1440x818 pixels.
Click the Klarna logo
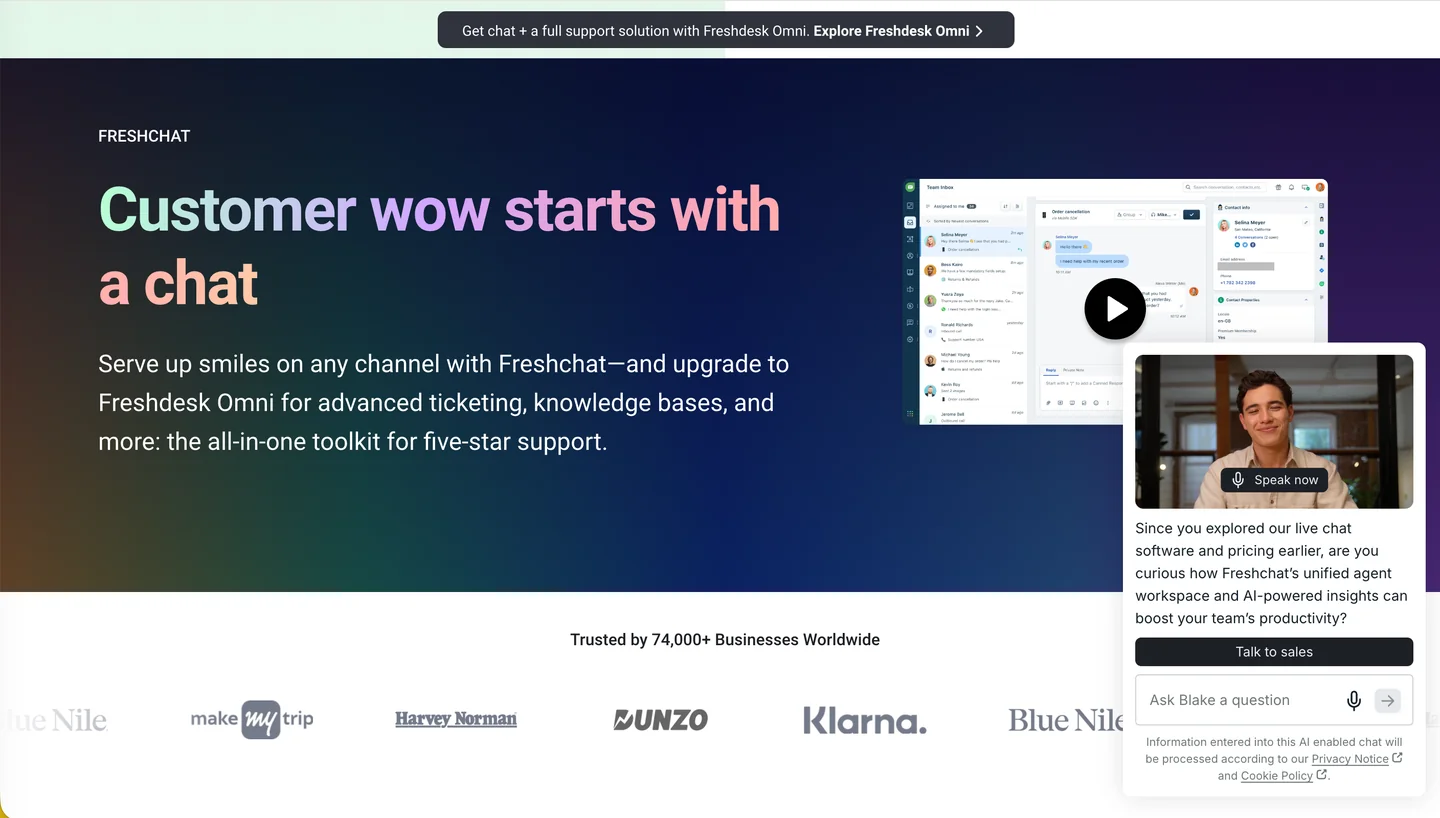click(865, 720)
